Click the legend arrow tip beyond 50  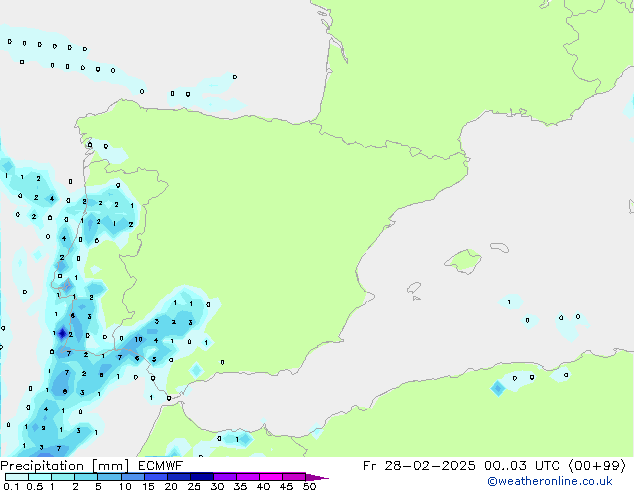click(x=324, y=477)
